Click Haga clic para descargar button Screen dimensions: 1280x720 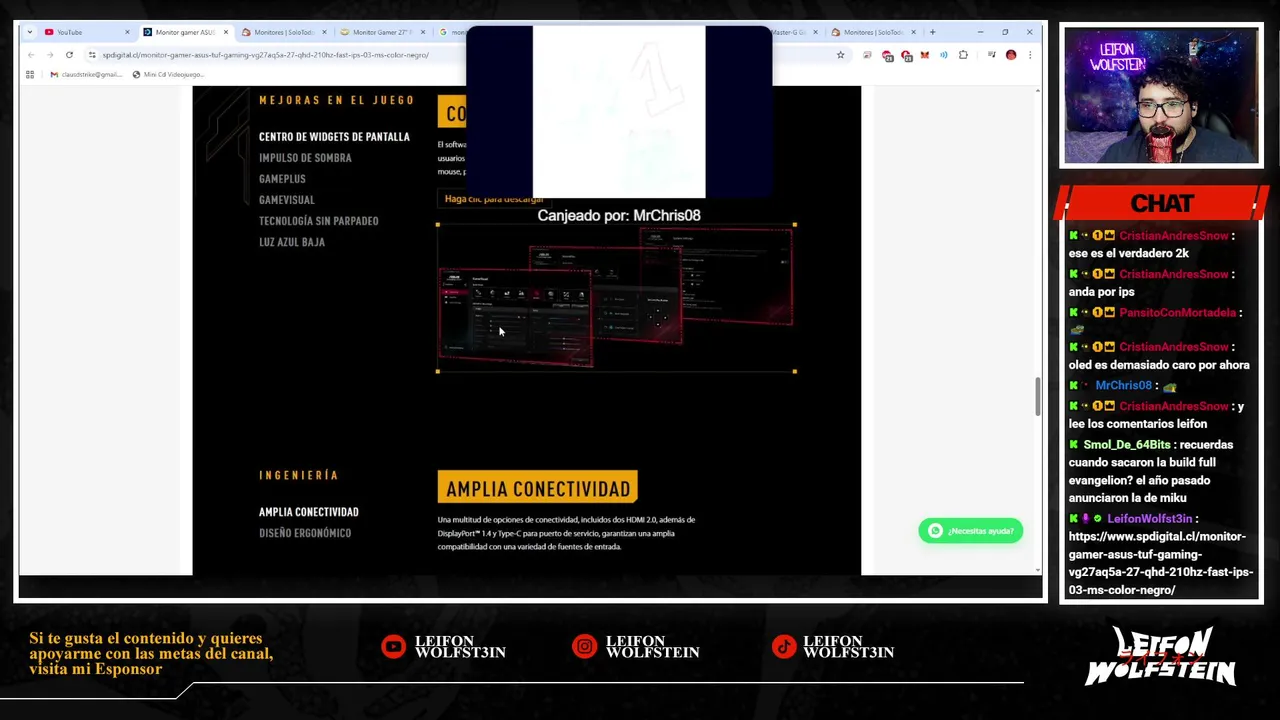coord(494,199)
